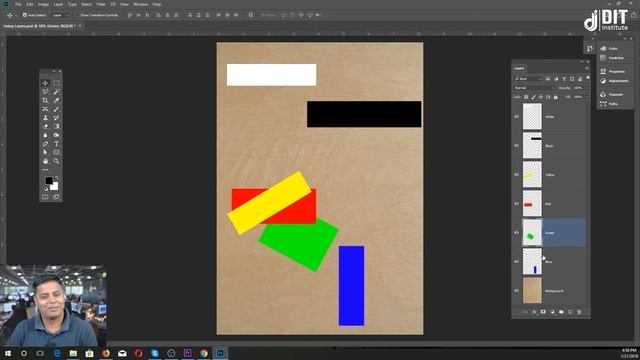Select the Horizontal Type tool
The width and height of the screenshot is (640, 360).
(x=56, y=144)
